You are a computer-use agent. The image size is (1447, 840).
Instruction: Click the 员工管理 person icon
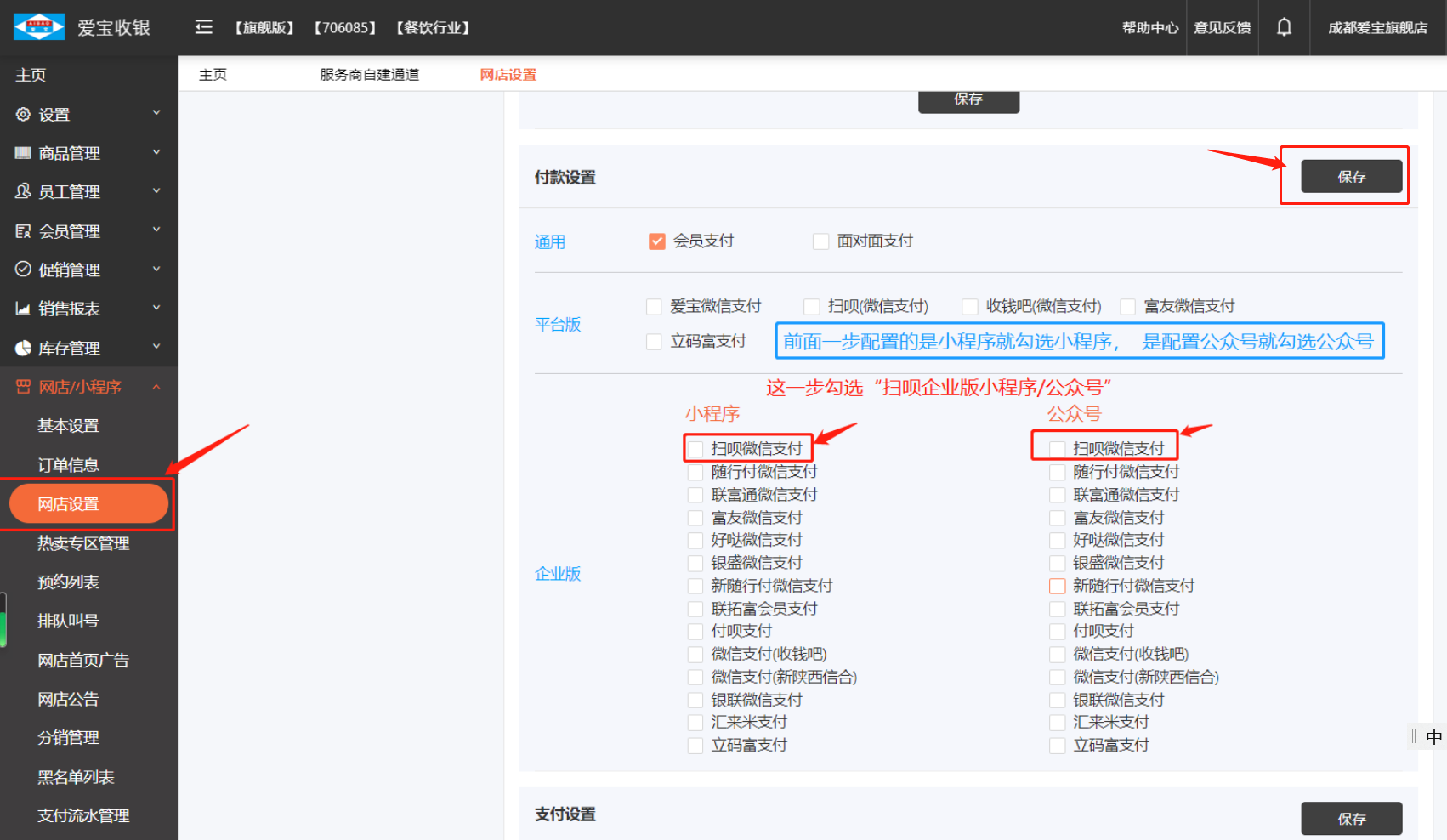[x=23, y=191]
